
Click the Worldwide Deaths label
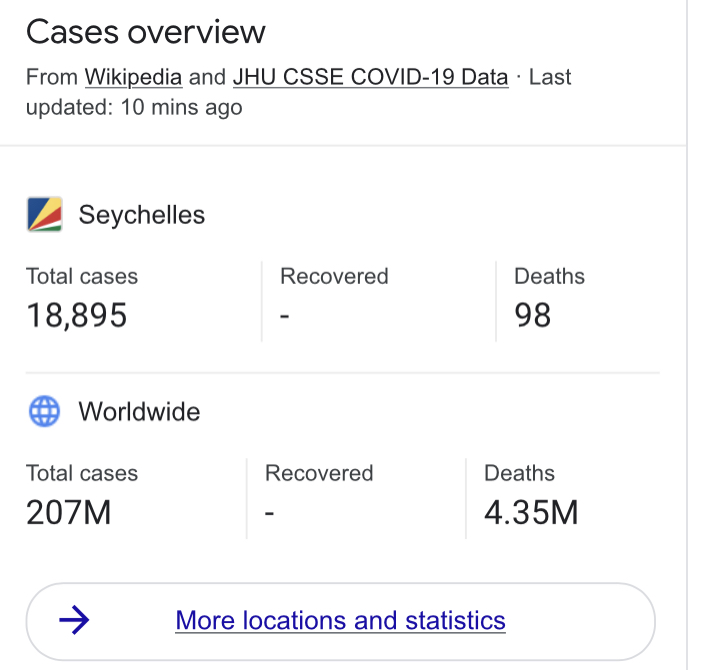pos(519,473)
